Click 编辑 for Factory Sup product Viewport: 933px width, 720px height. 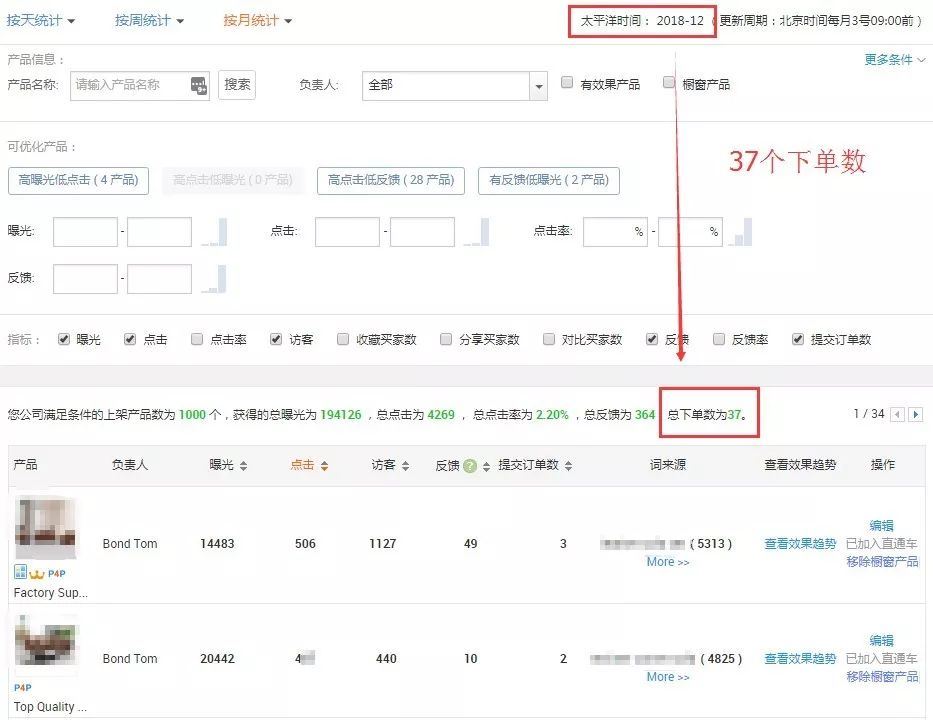tap(881, 525)
